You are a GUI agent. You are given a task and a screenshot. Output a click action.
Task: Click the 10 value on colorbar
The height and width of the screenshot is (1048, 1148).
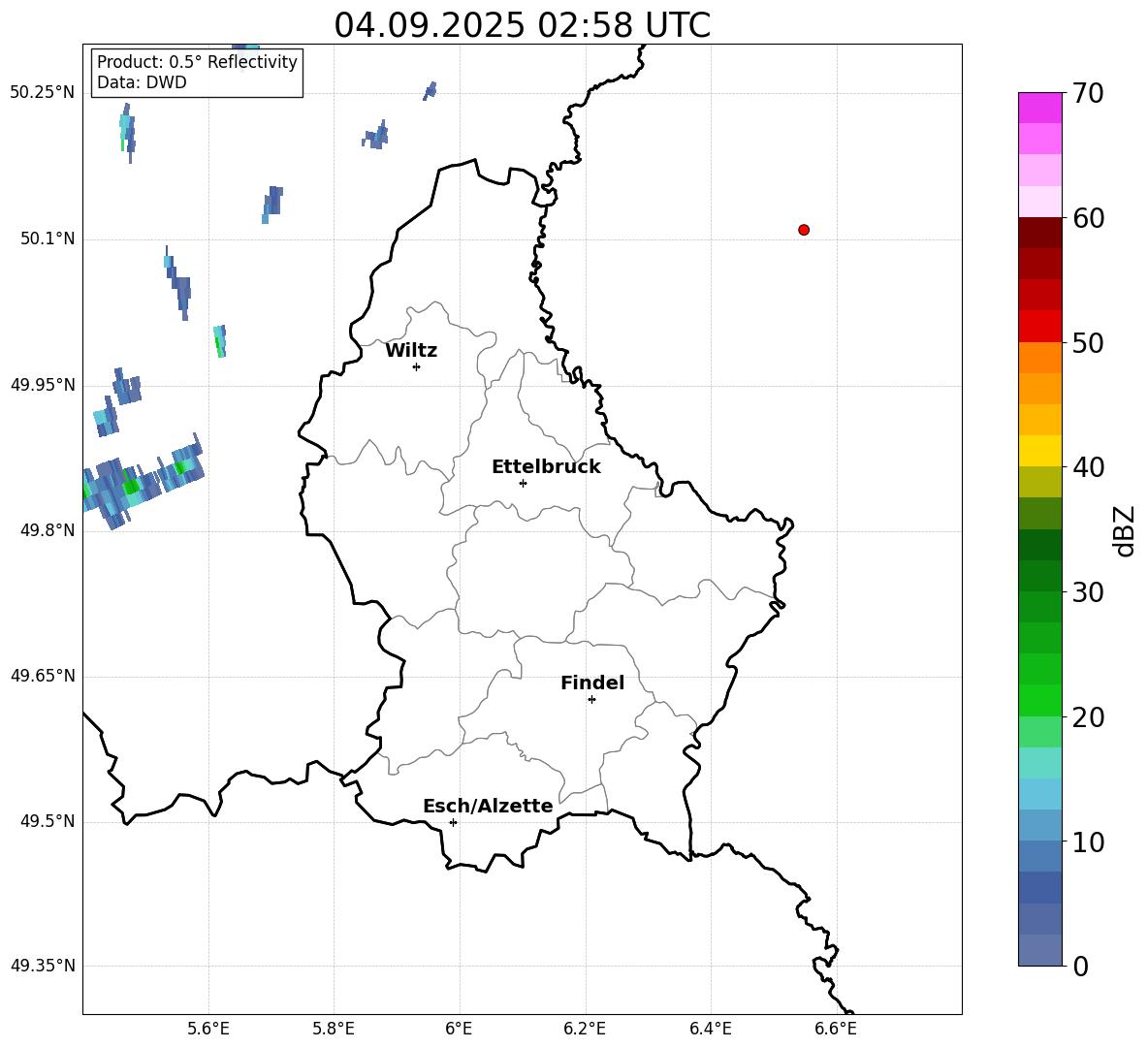pyautogui.click(x=1087, y=842)
